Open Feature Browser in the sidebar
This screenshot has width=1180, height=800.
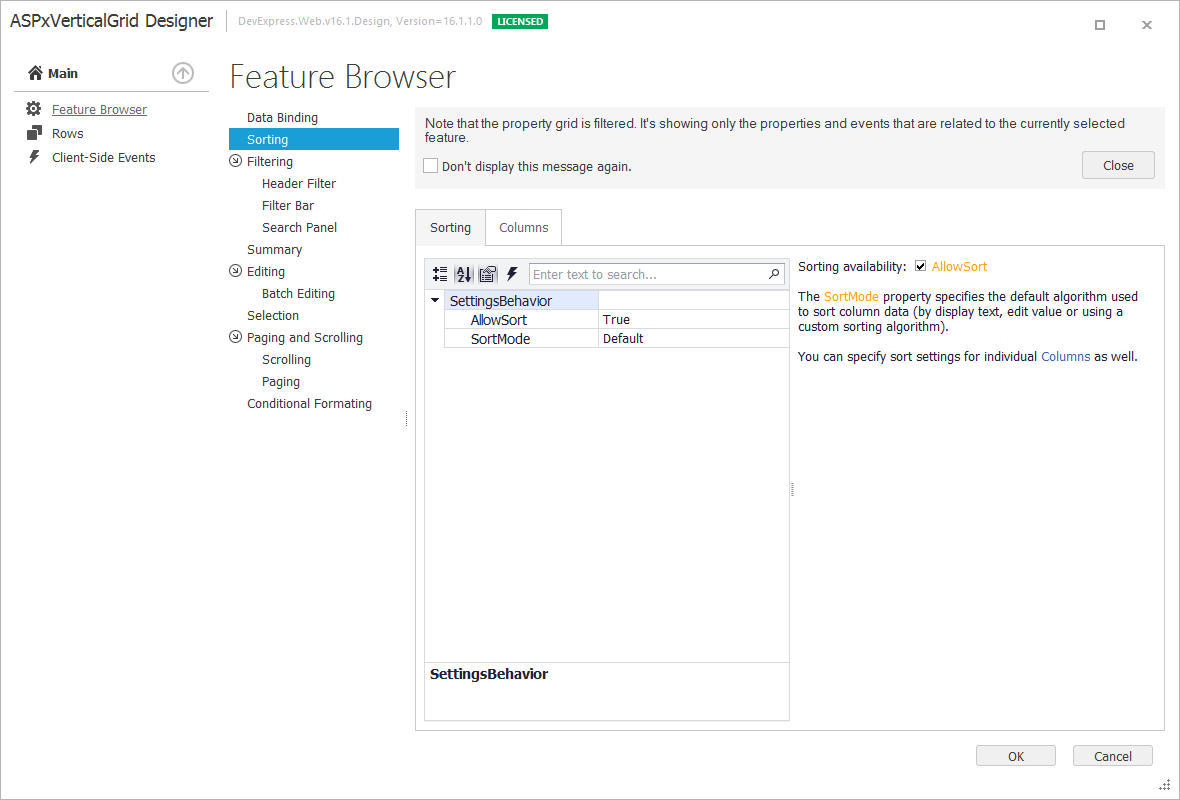[99, 109]
